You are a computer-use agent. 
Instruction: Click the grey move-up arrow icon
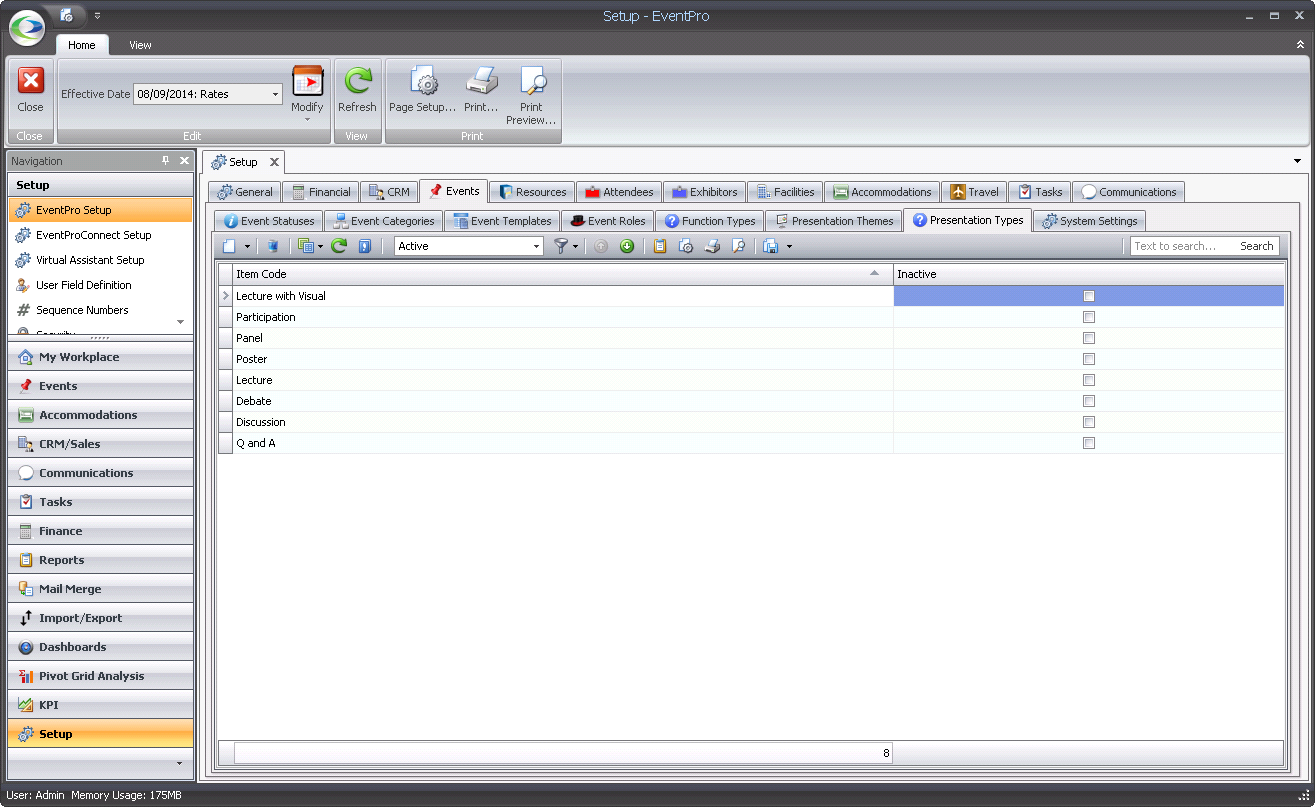[601, 246]
